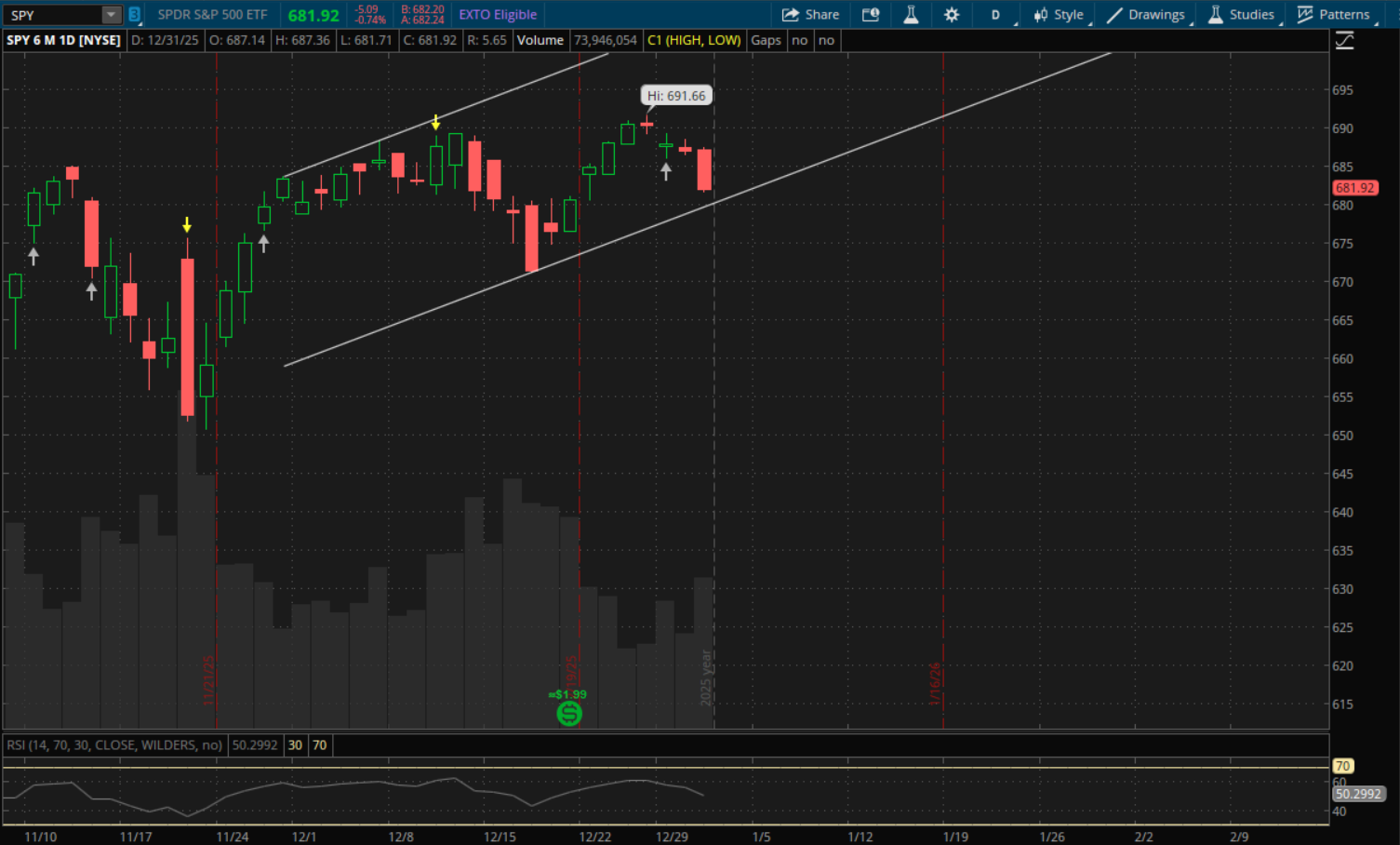Image resolution: width=1400 pixels, height=845 pixels.
Task: Click the blue linked symbol number icon
Action: [x=134, y=15]
